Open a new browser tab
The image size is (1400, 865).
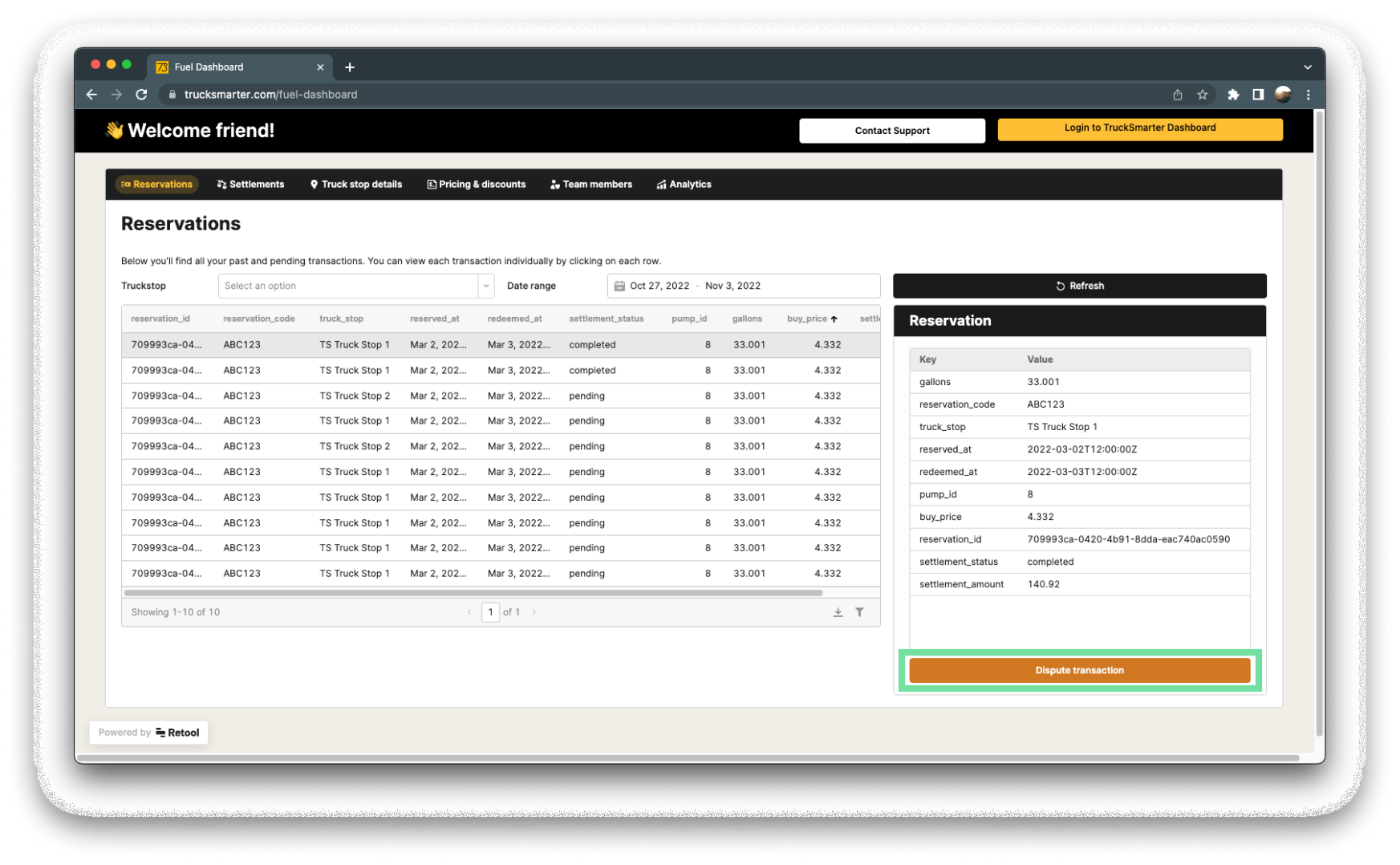(x=350, y=67)
